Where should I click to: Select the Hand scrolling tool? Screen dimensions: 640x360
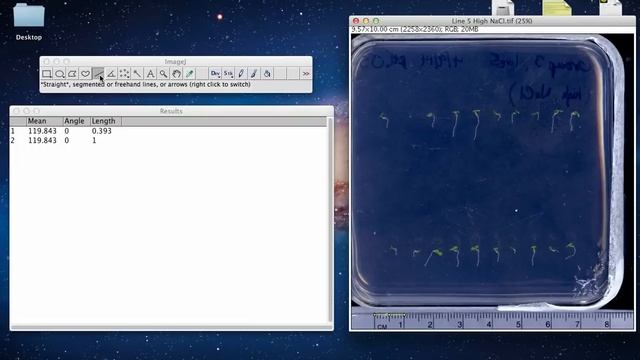click(x=176, y=73)
